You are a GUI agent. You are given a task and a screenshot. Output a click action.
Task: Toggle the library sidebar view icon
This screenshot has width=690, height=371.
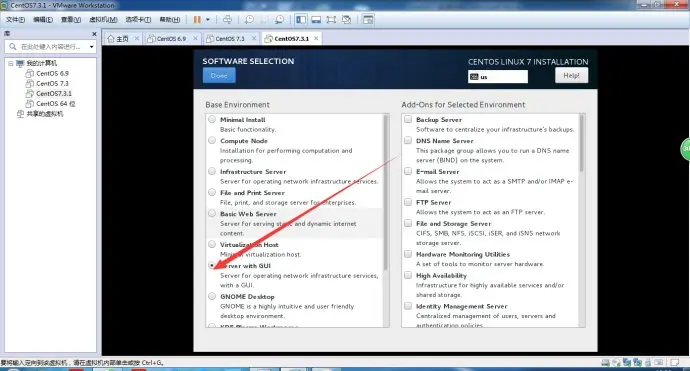click(301, 19)
